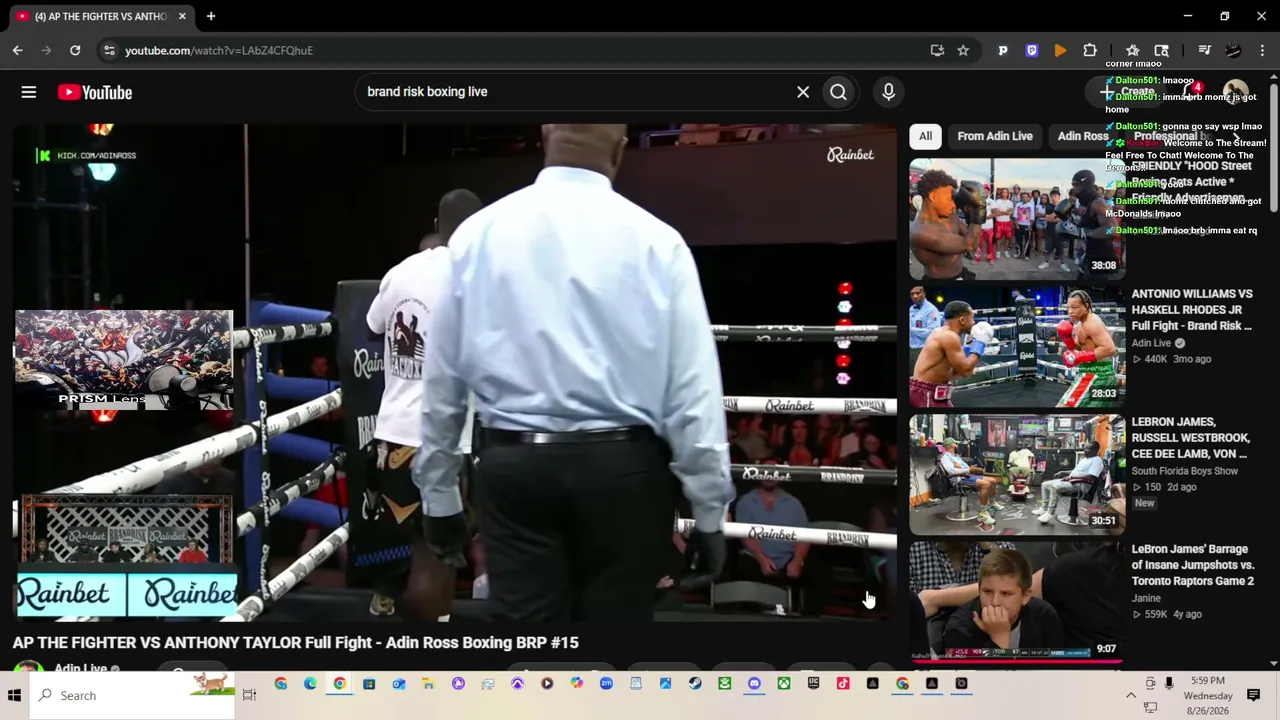
Task: Open Windows Task View
Action: pos(249,695)
